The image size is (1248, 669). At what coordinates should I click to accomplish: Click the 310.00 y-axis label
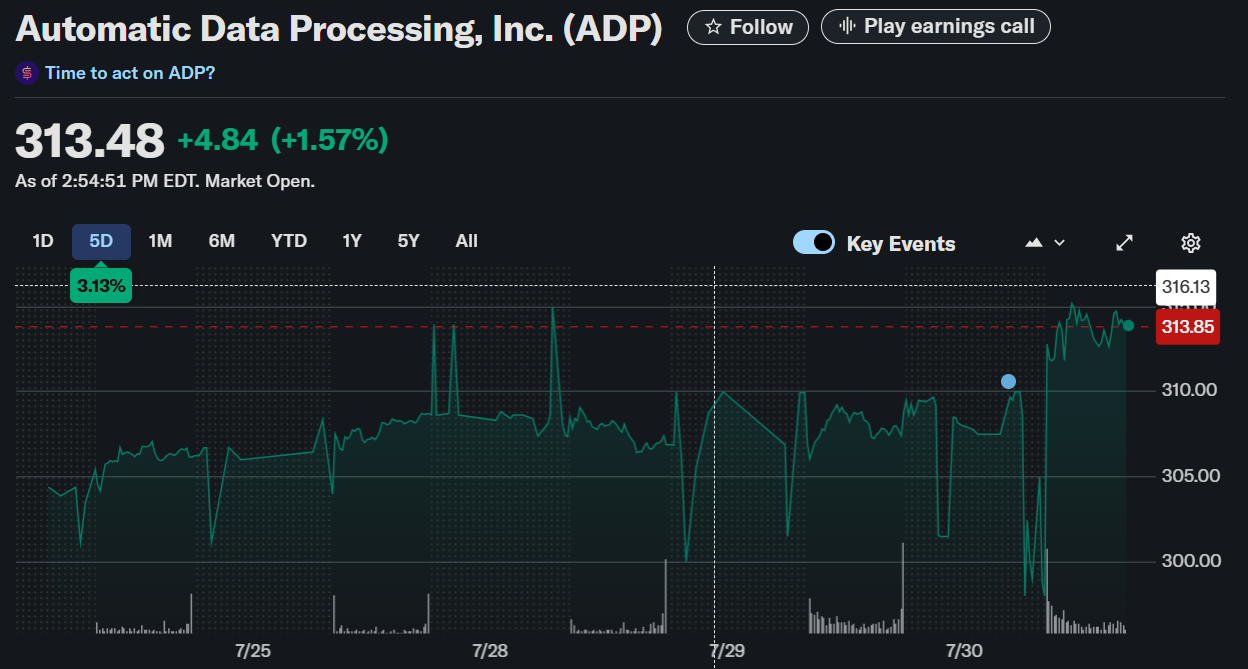click(x=1190, y=389)
